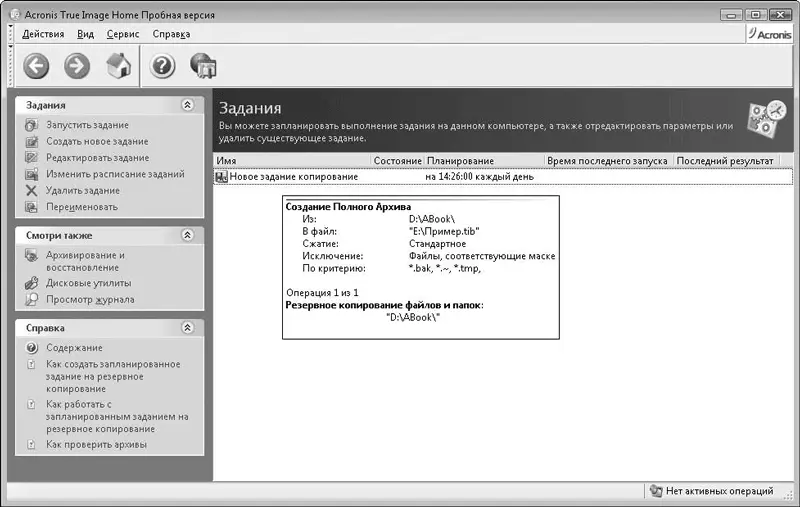Go to the Home screen icon
The height and width of the screenshot is (507, 800).
point(119,66)
